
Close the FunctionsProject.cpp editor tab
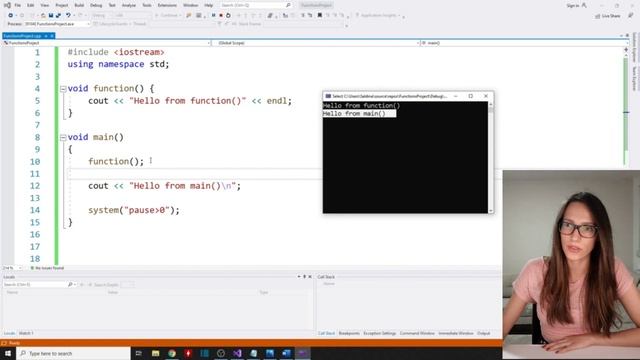(x=52, y=36)
